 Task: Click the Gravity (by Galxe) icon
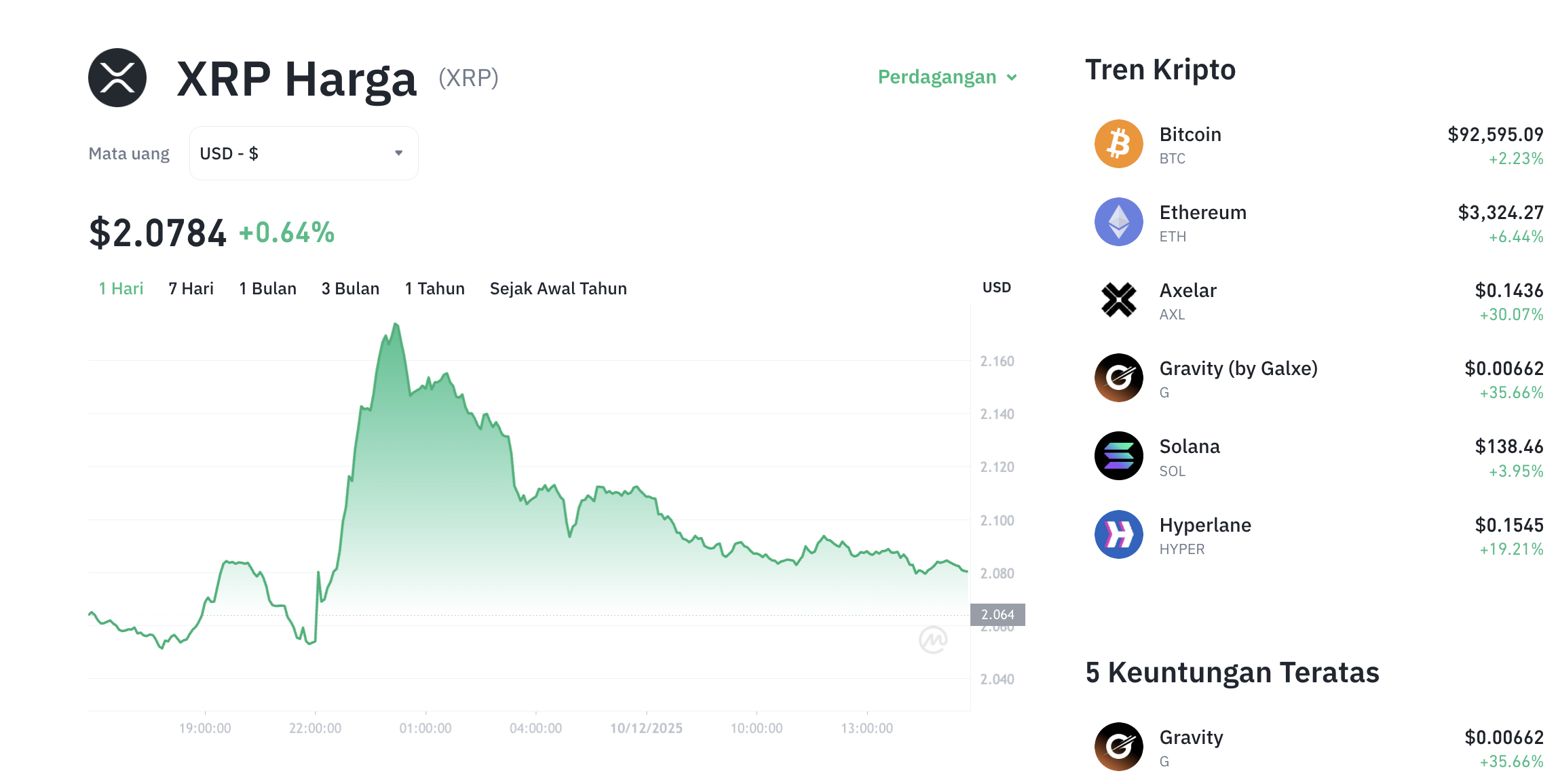(1118, 378)
